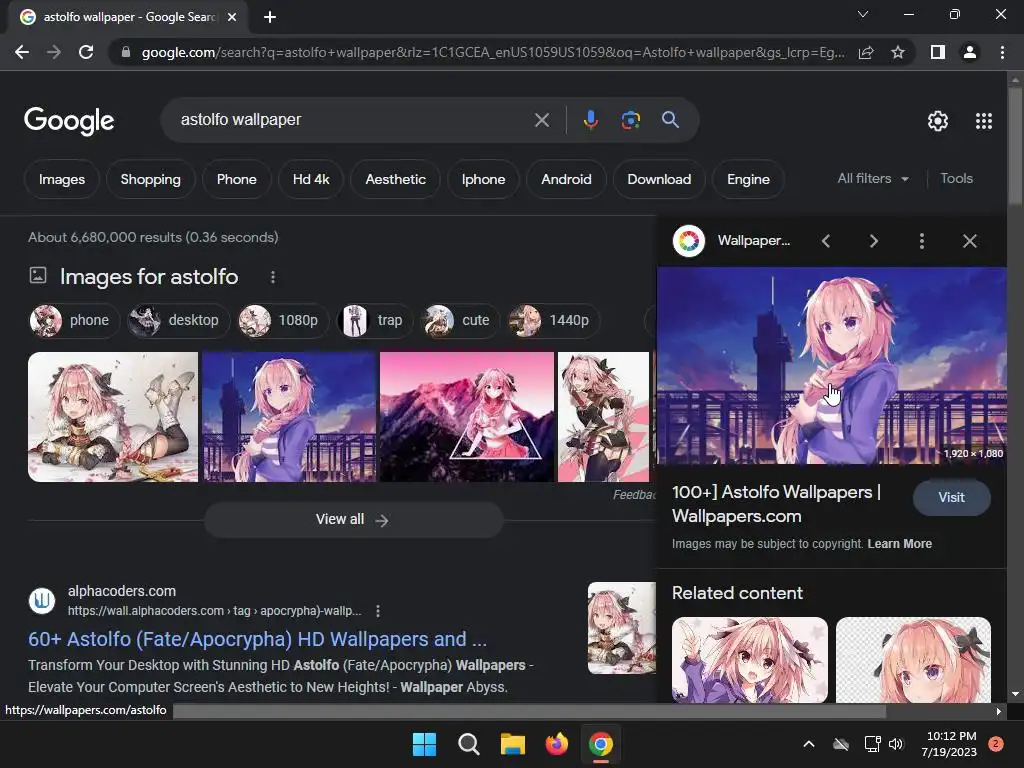The width and height of the screenshot is (1024, 768).
Task: Reload the page with the refresh icon
Action: [86, 52]
